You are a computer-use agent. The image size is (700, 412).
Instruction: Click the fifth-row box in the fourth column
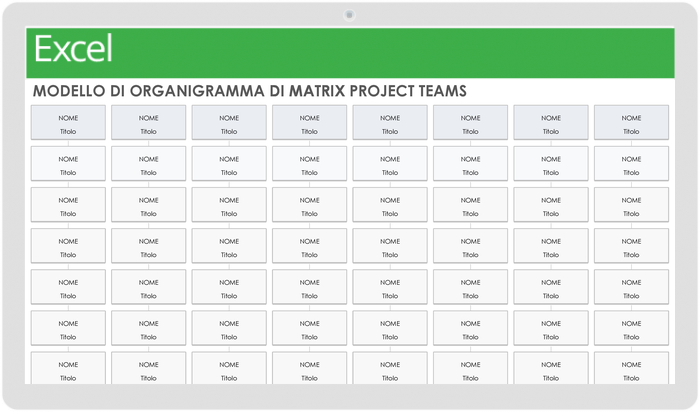point(309,287)
